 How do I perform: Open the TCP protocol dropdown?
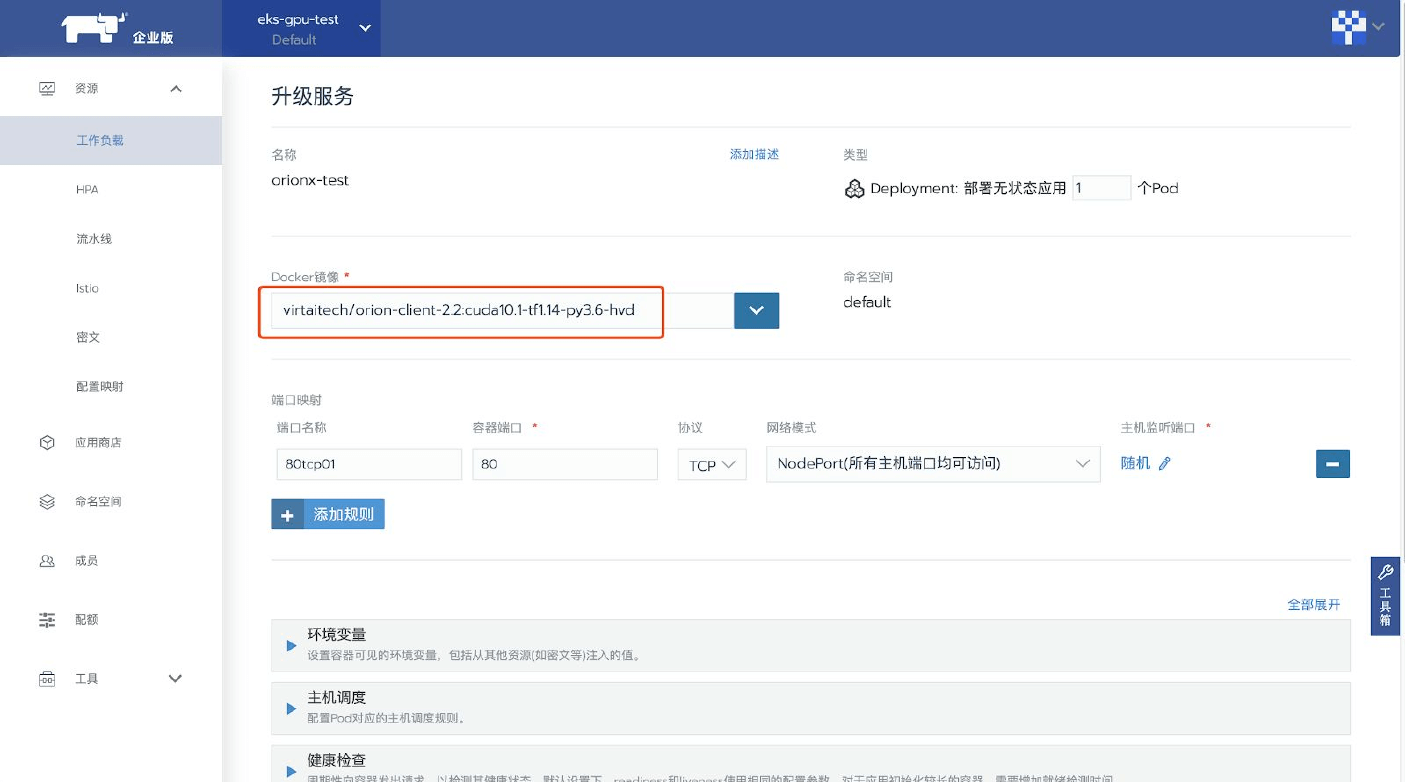(712, 464)
